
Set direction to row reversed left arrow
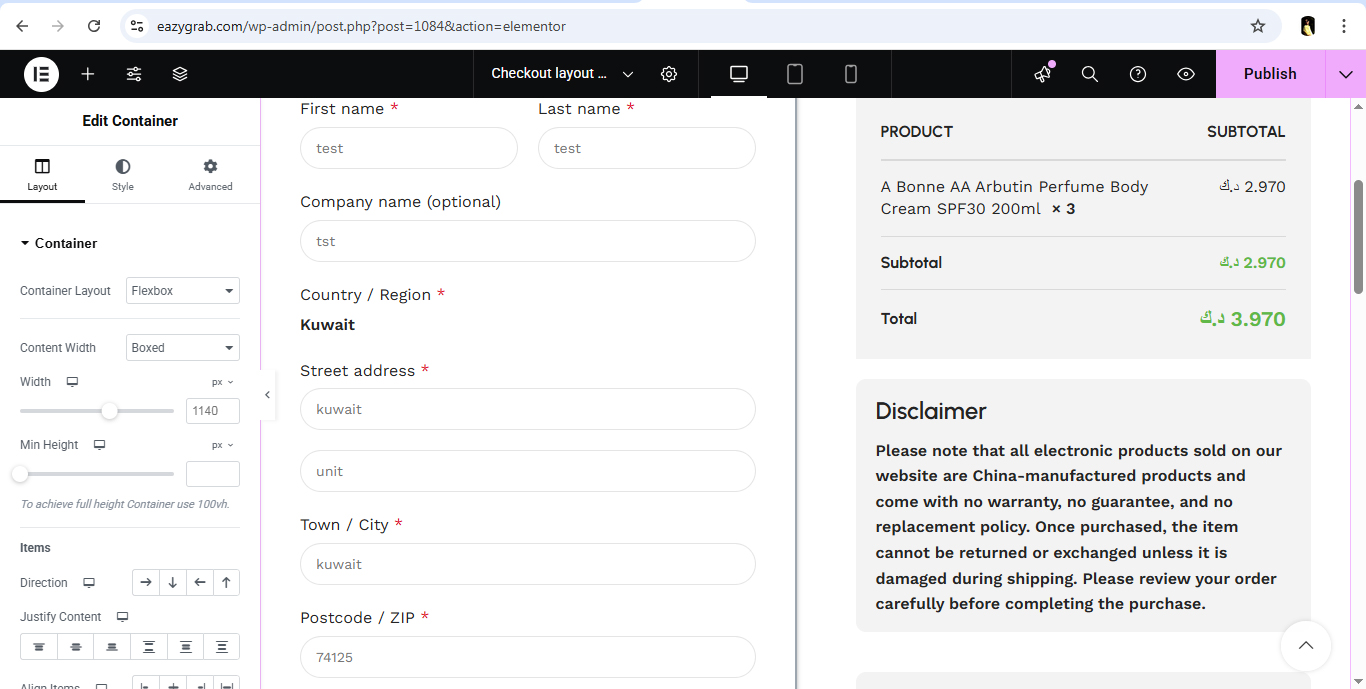point(200,583)
